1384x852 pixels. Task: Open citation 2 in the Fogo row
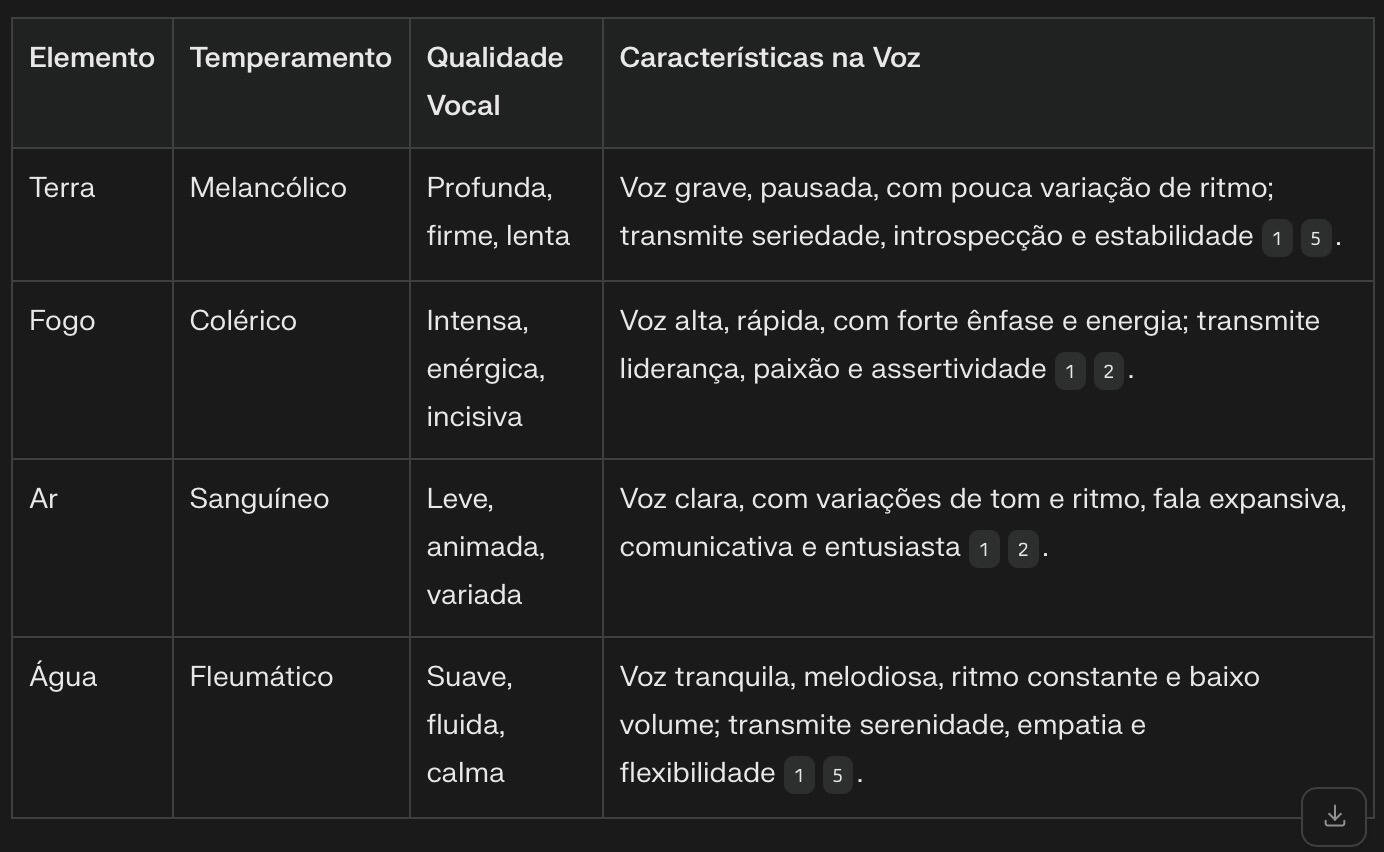tap(1108, 372)
